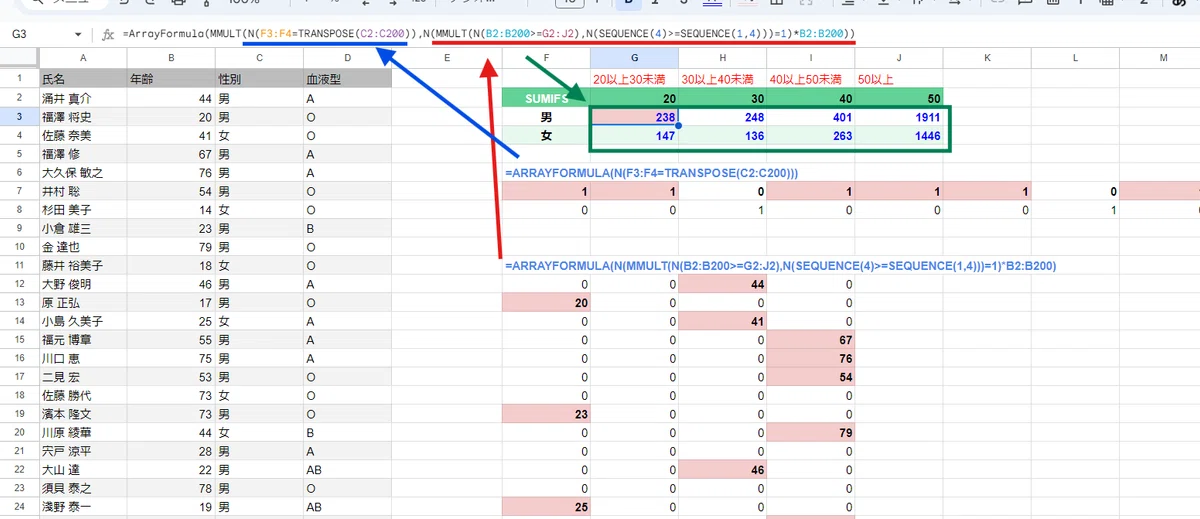Click highlighted cell 54 in column I
This screenshot has height=519, width=1200.
tap(810, 378)
